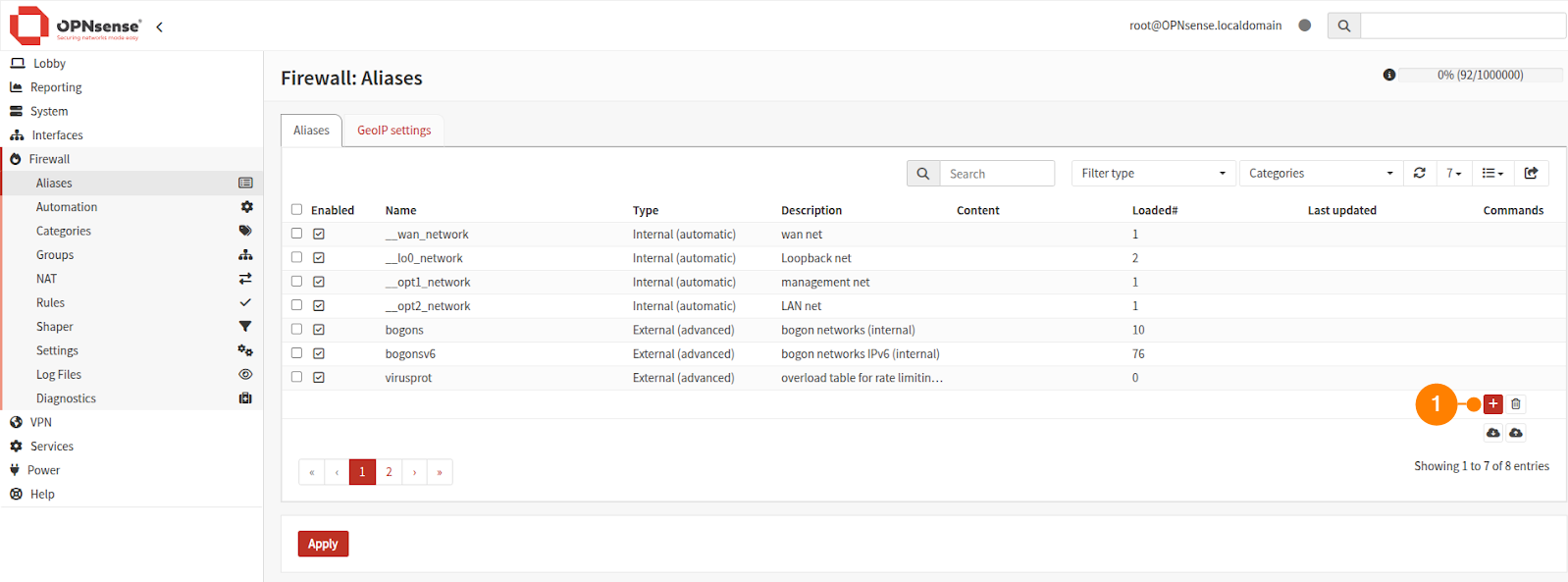The image size is (1568, 582).
Task: Open the rows-per-page dropdown showing 7
Action: [x=1453, y=174]
